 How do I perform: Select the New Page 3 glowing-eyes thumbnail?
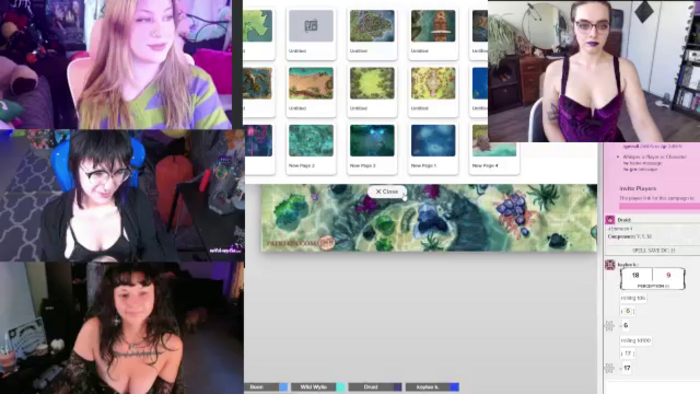(372, 141)
